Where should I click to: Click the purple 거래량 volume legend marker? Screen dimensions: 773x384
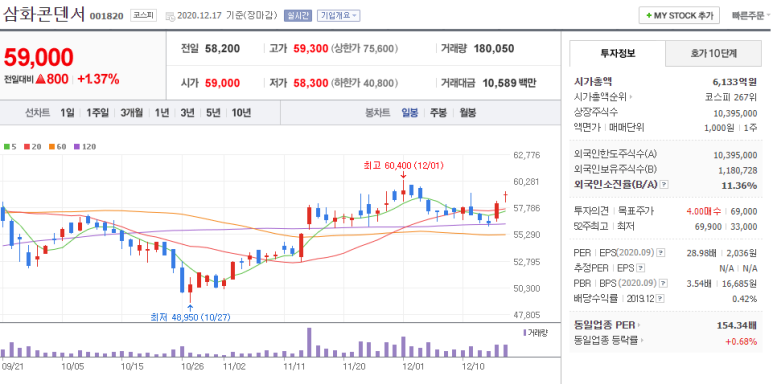pyautogui.click(x=525, y=333)
